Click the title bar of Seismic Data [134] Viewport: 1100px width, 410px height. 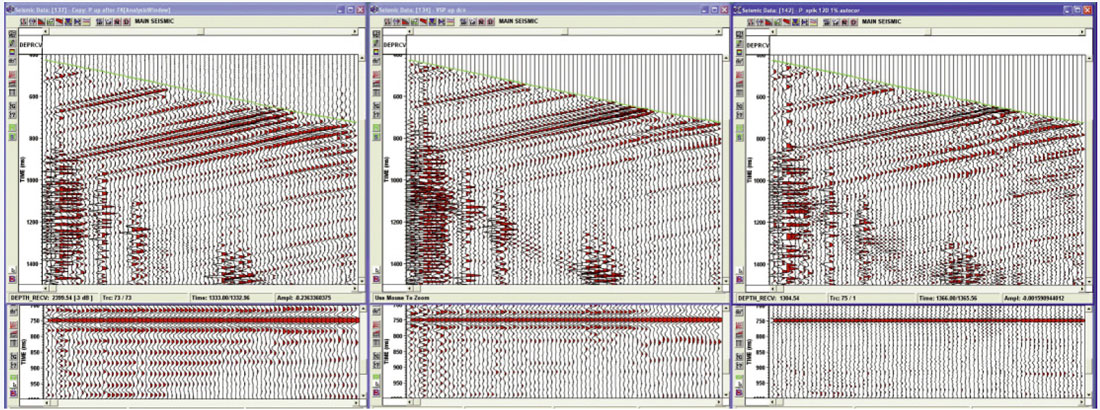click(549, 10)
